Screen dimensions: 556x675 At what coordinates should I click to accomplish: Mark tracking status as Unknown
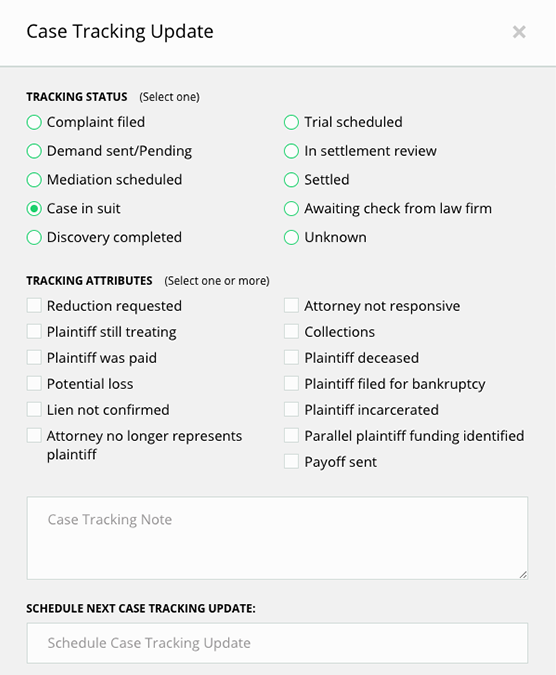coord(291,238)
